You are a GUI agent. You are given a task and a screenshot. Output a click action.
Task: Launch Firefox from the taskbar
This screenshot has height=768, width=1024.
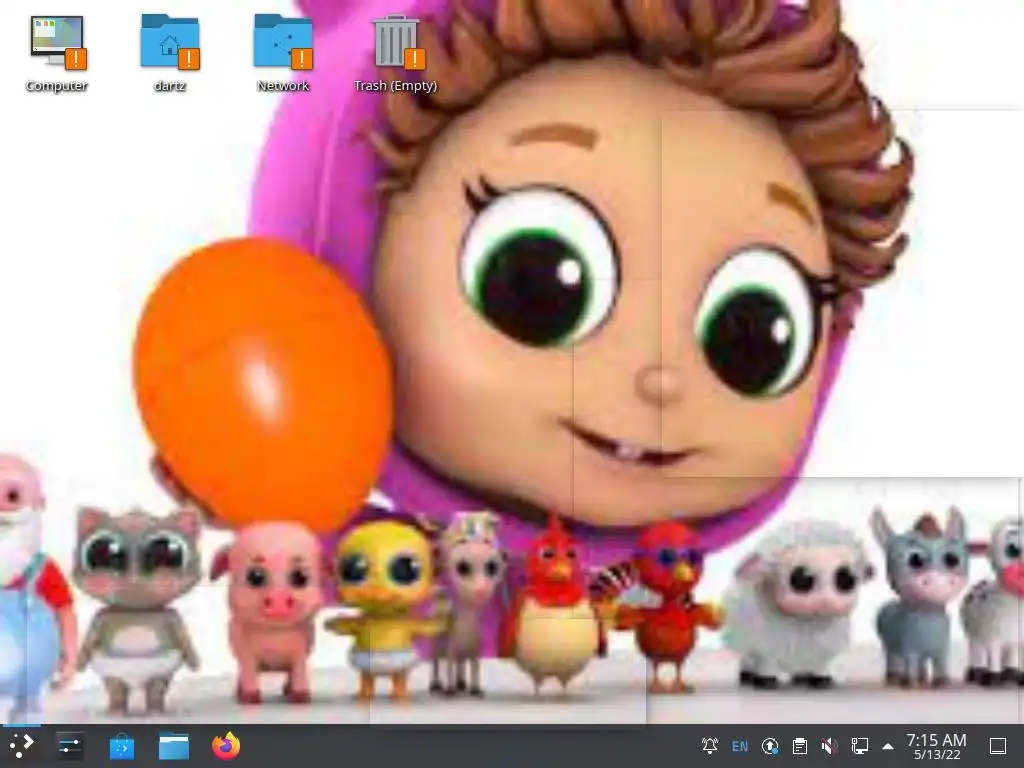[x=226, y=745]
